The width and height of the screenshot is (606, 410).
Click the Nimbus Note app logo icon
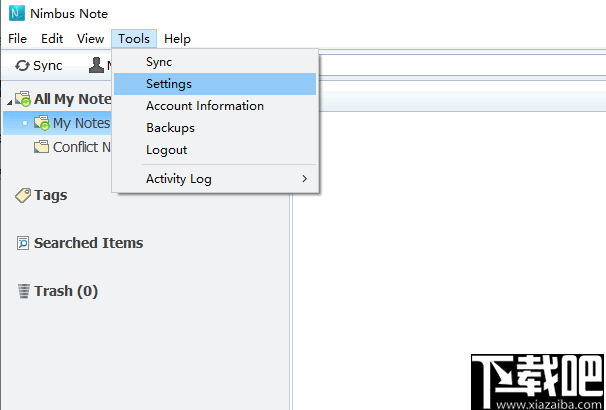tap(17, 14)
